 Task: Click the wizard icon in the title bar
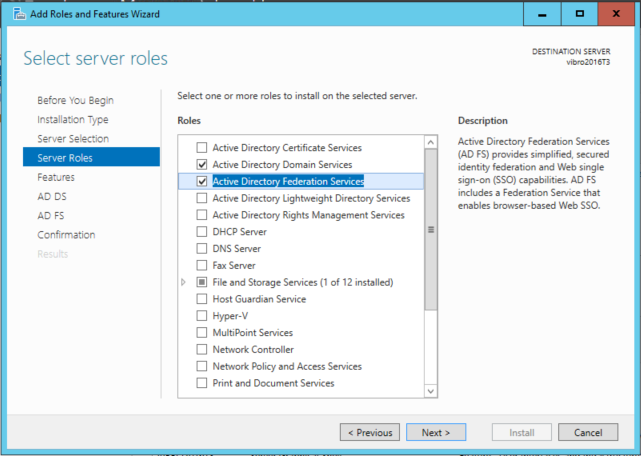pos(19,14)
